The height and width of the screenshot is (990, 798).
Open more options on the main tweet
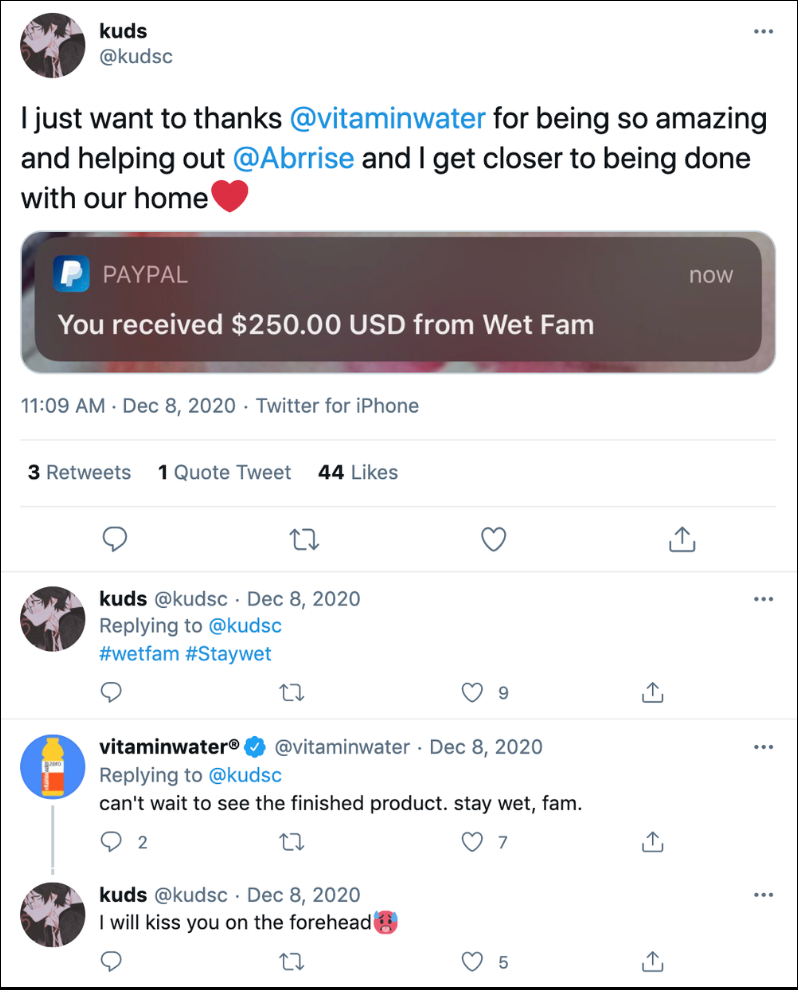pyautogui.click(x=763, y=32)
